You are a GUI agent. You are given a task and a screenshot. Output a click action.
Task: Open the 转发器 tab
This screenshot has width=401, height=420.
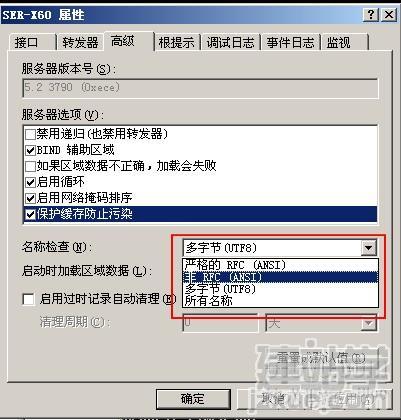point(80,43)
